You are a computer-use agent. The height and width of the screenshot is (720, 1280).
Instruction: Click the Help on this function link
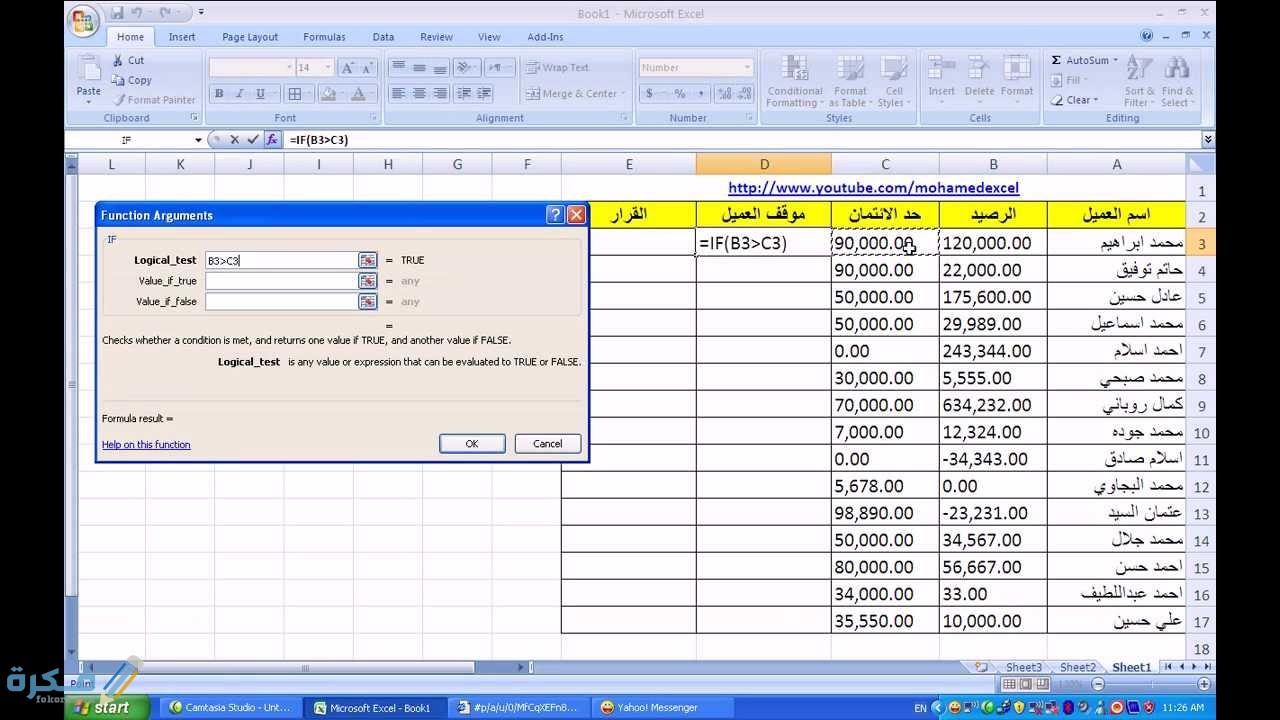coord(145,444)
